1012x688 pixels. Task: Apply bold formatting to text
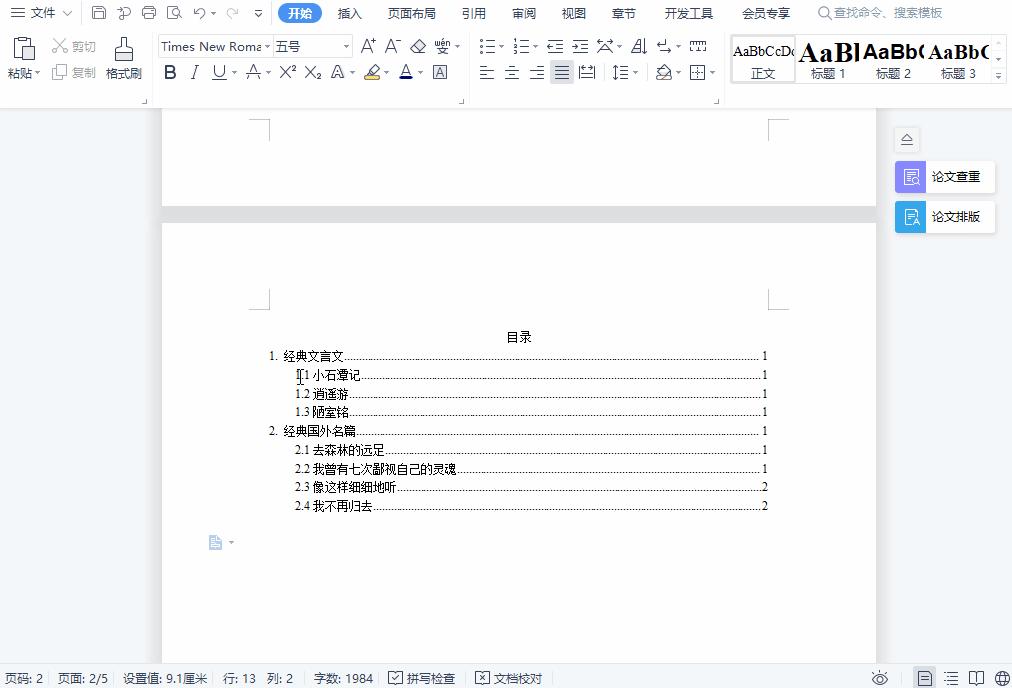coord(170,72)
